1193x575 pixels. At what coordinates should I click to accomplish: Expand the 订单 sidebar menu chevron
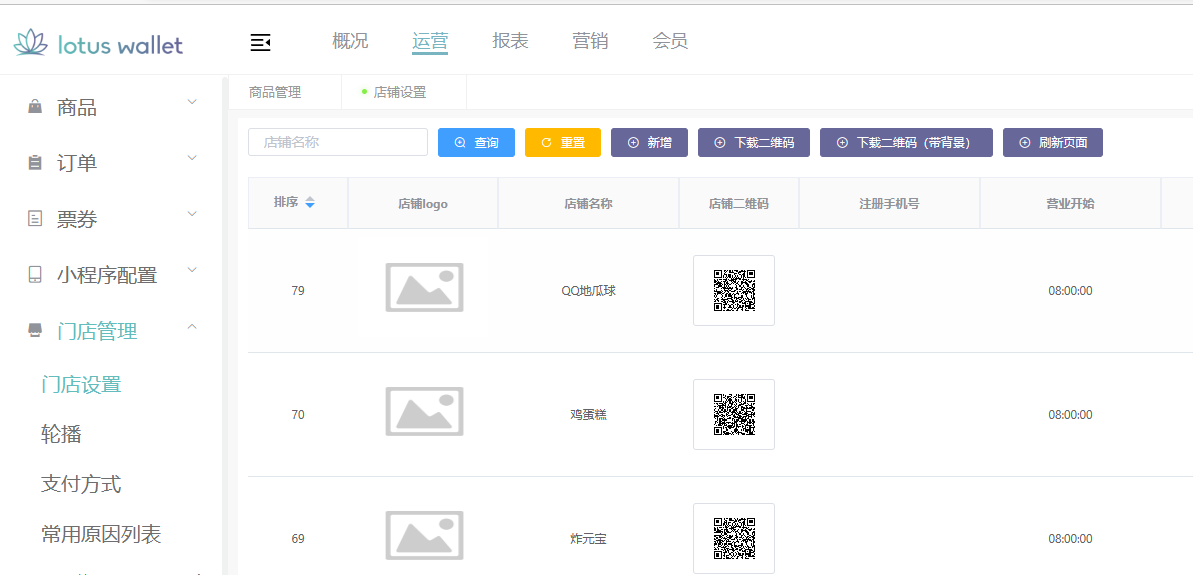[x=192, y=158]
